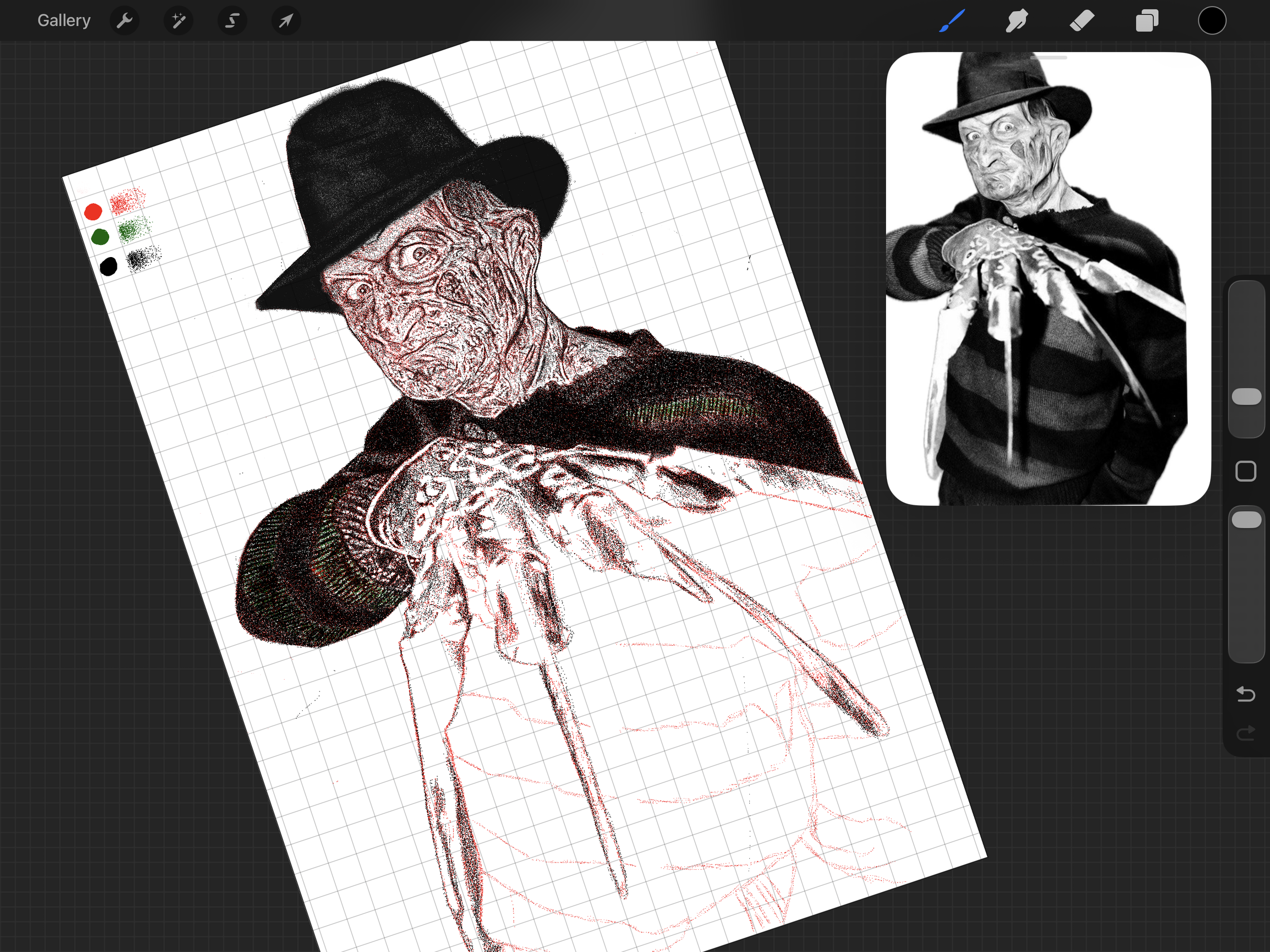The width and height of the screenshot is (1270, 952).
Task: Undo the last action
Action: click(x=1246, y=694)
